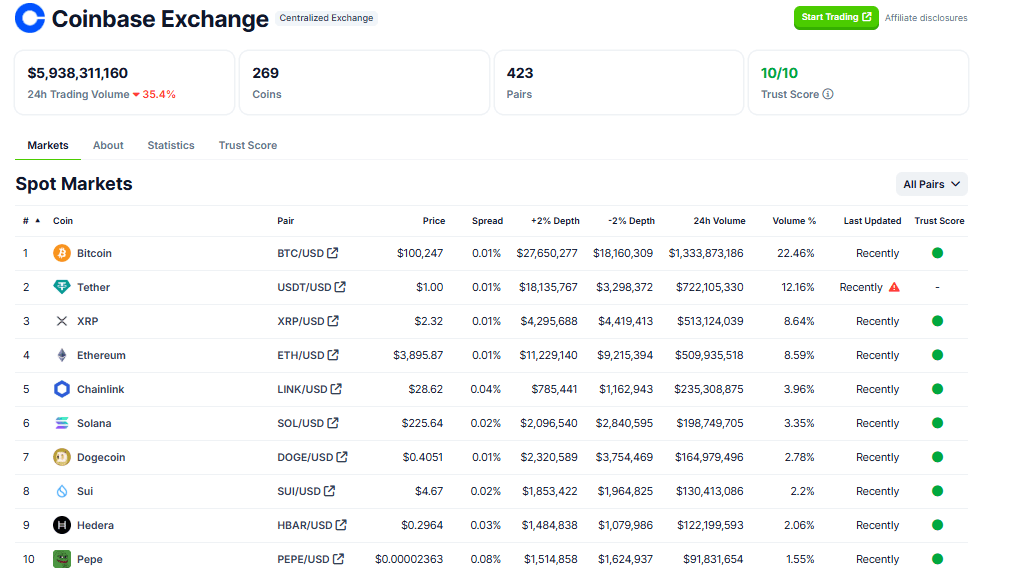Open the Affiliate disclosures link
The height and width of the screenshot is (574, 1017).
pos(926,18)
